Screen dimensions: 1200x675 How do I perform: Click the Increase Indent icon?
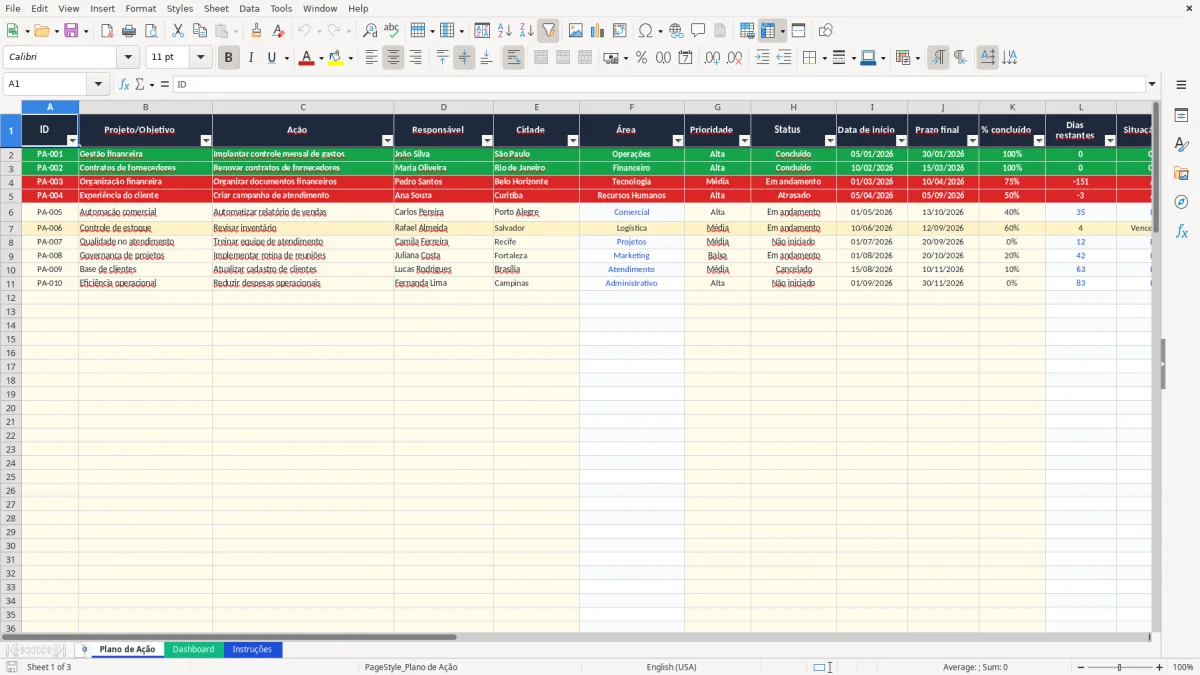tap(762, 58)
